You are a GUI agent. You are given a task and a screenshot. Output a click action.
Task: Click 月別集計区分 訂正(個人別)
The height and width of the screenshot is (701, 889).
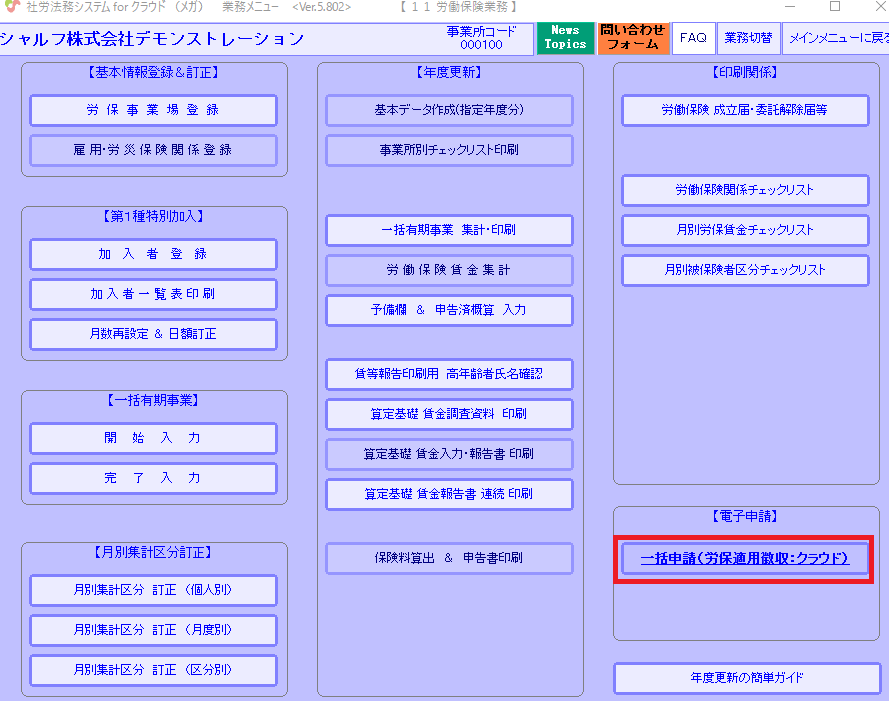tap(153, 590)
